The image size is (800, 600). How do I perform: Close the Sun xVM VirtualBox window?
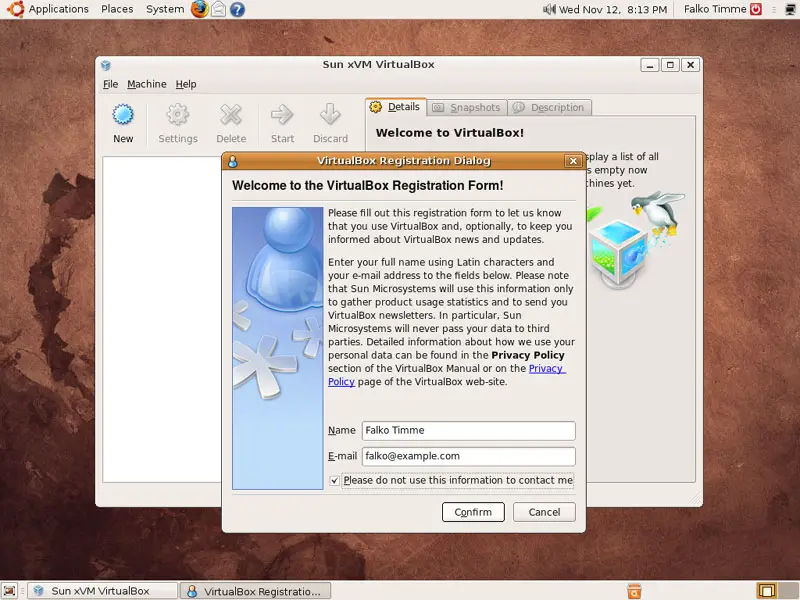(690, 65)
